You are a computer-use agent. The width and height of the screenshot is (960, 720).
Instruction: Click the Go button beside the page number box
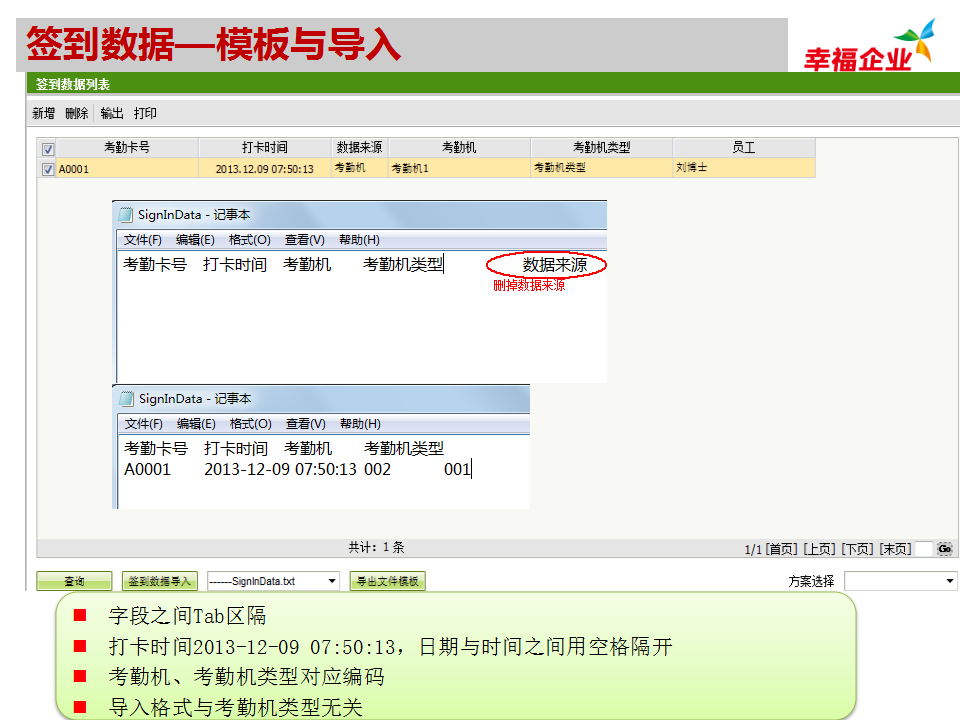pos(944,549)
